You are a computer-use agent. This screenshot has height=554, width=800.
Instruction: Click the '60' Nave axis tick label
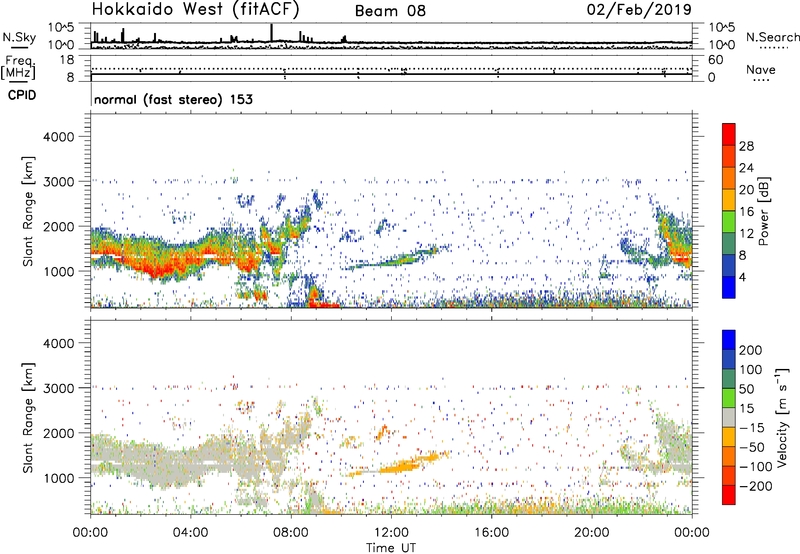(716, 60)
